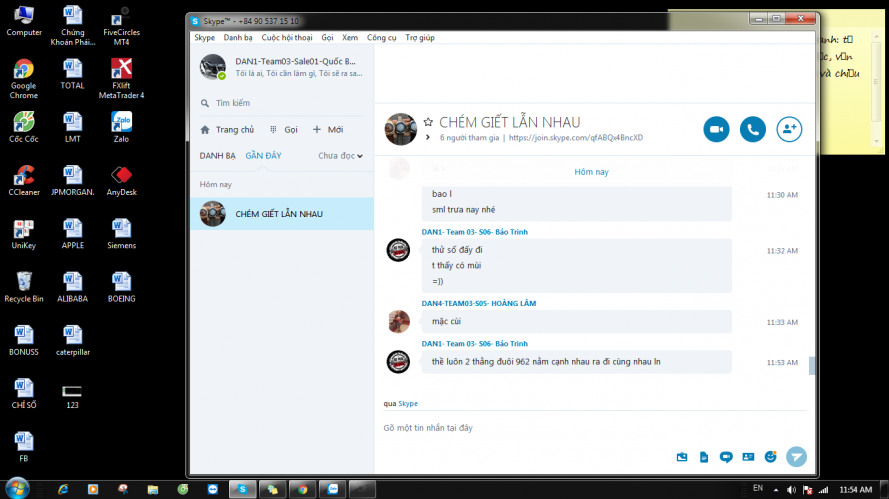Open the AnyDesk desktop icon
Image resolution: width=889 pixels, height=499 pixels.
click(x=121, y=180)
